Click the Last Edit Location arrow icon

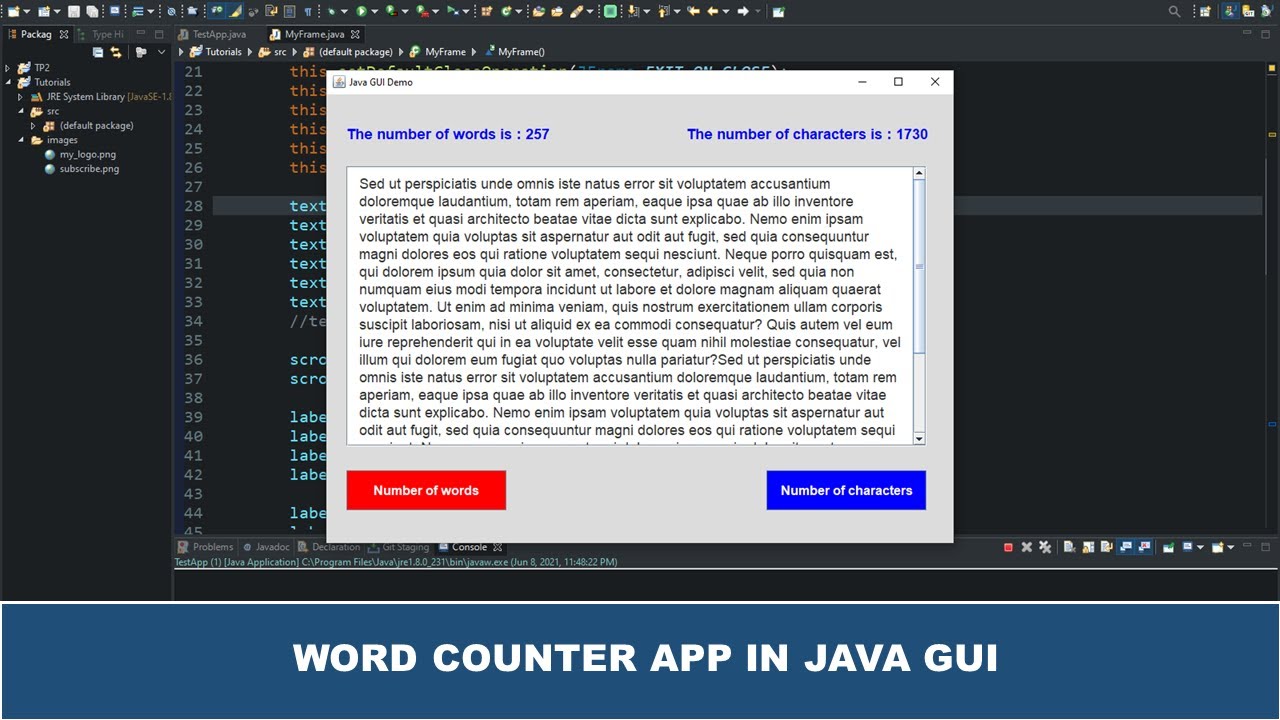[x=693, y=11]
